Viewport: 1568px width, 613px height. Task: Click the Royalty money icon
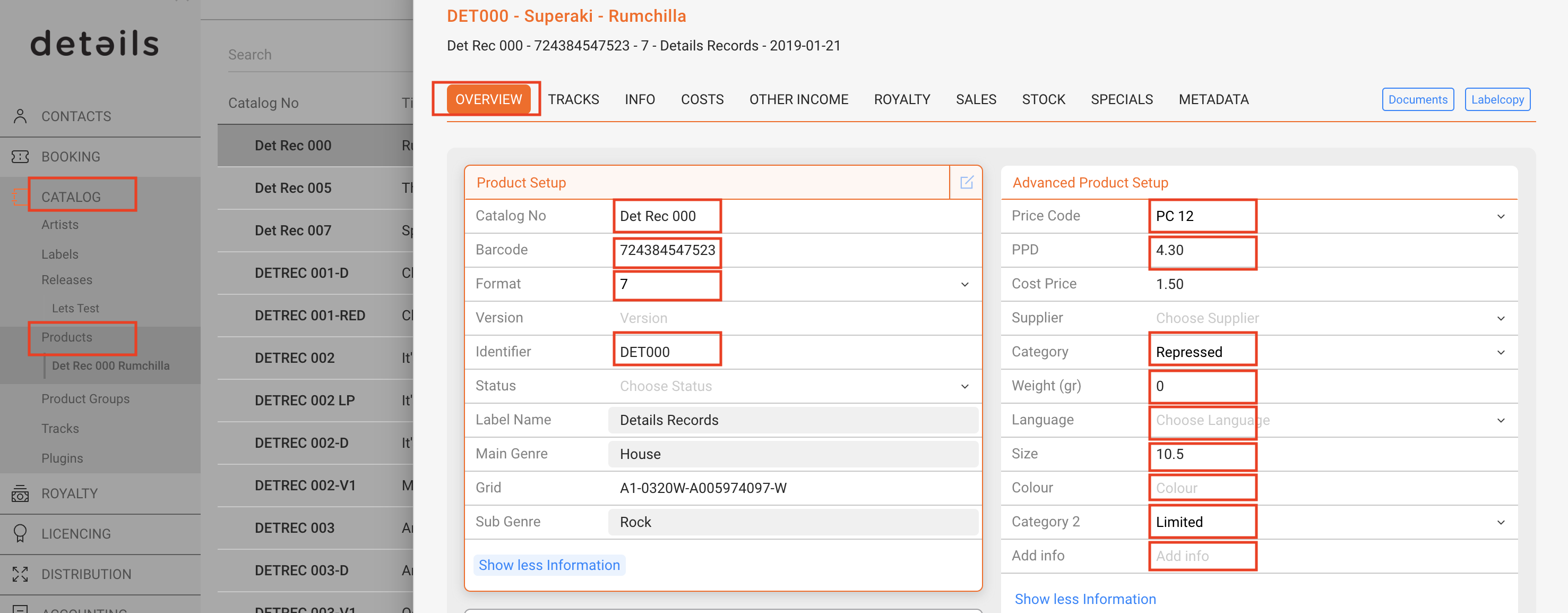pyautogui.click(x=20, y=493)
